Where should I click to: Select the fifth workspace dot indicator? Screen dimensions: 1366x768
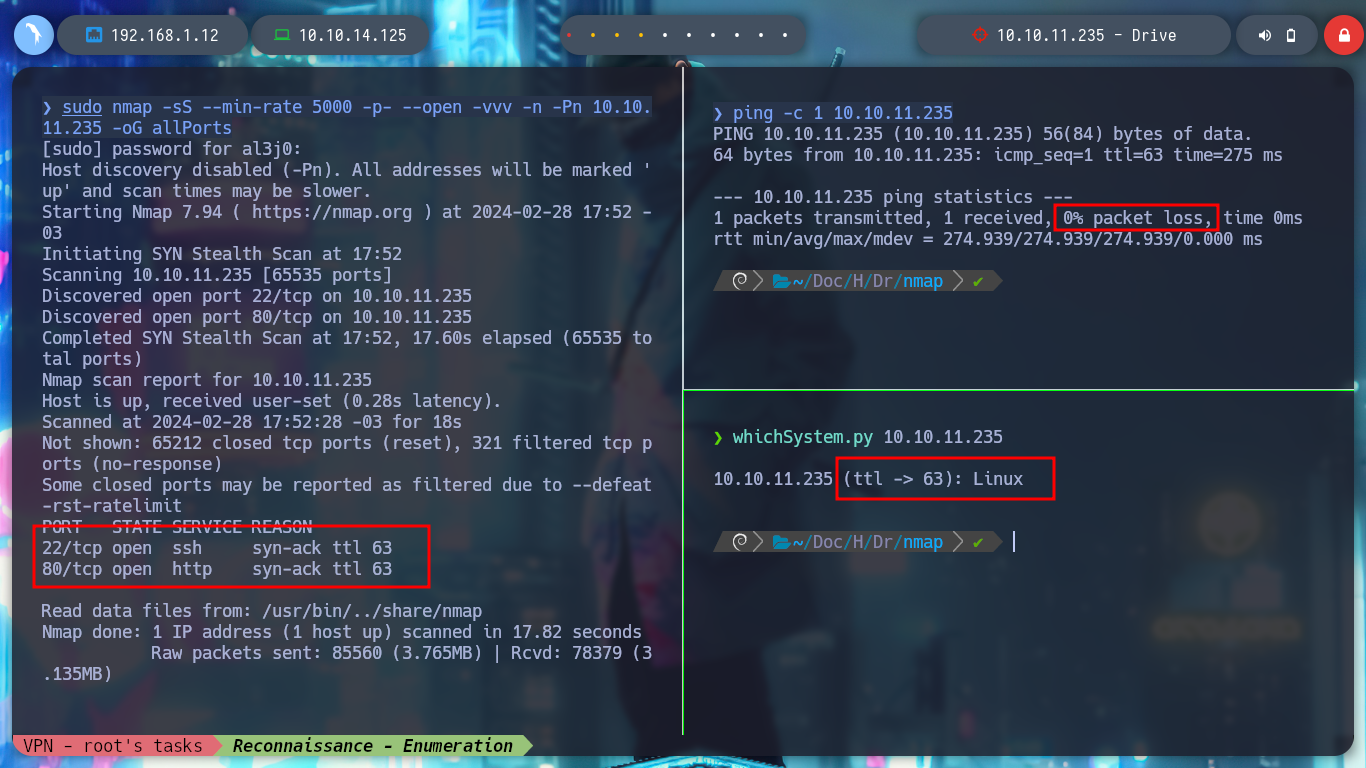tap(665, 36)
